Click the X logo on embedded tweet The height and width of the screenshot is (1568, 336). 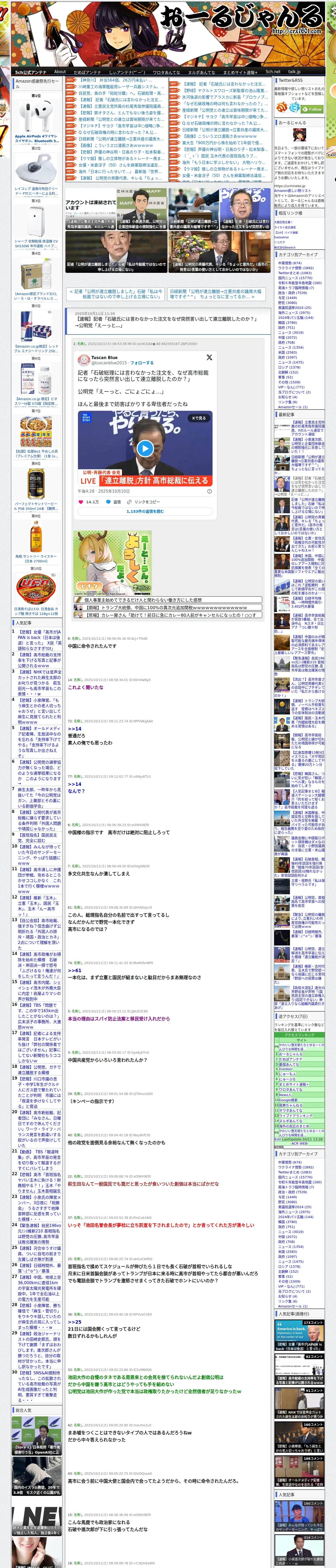click(209, 357)
